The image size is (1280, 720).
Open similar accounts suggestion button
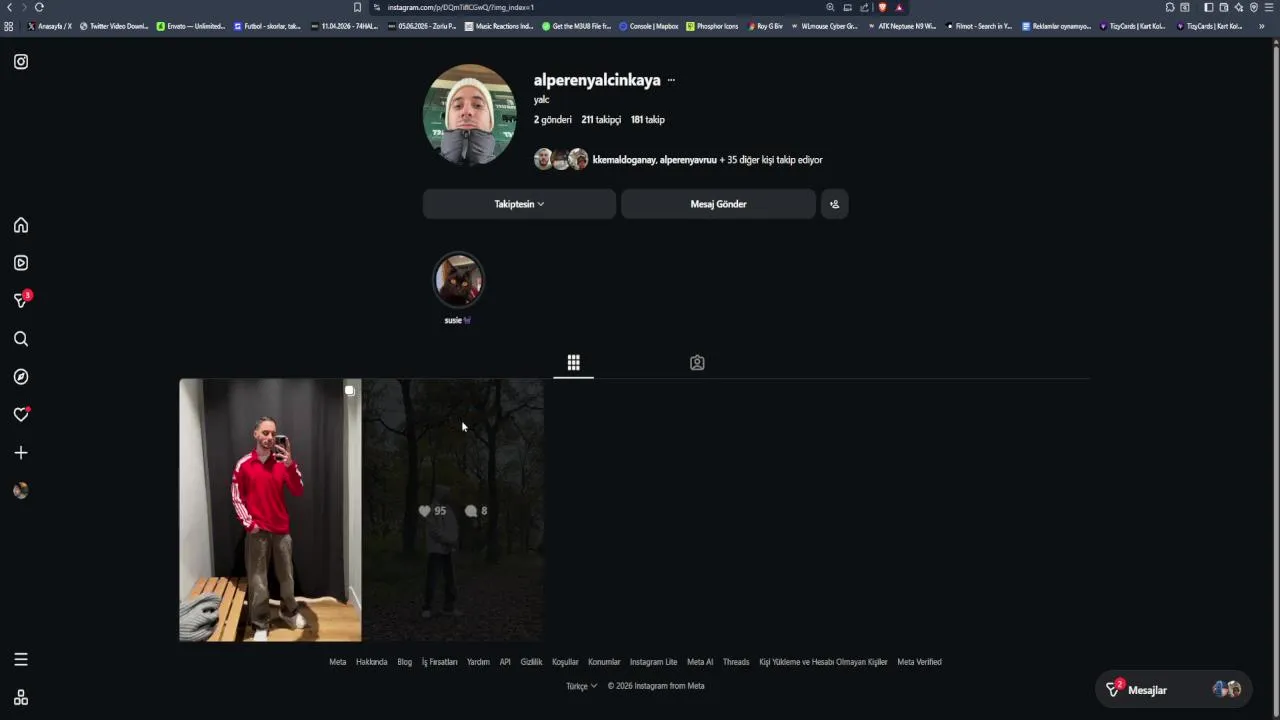pos(834,204)
